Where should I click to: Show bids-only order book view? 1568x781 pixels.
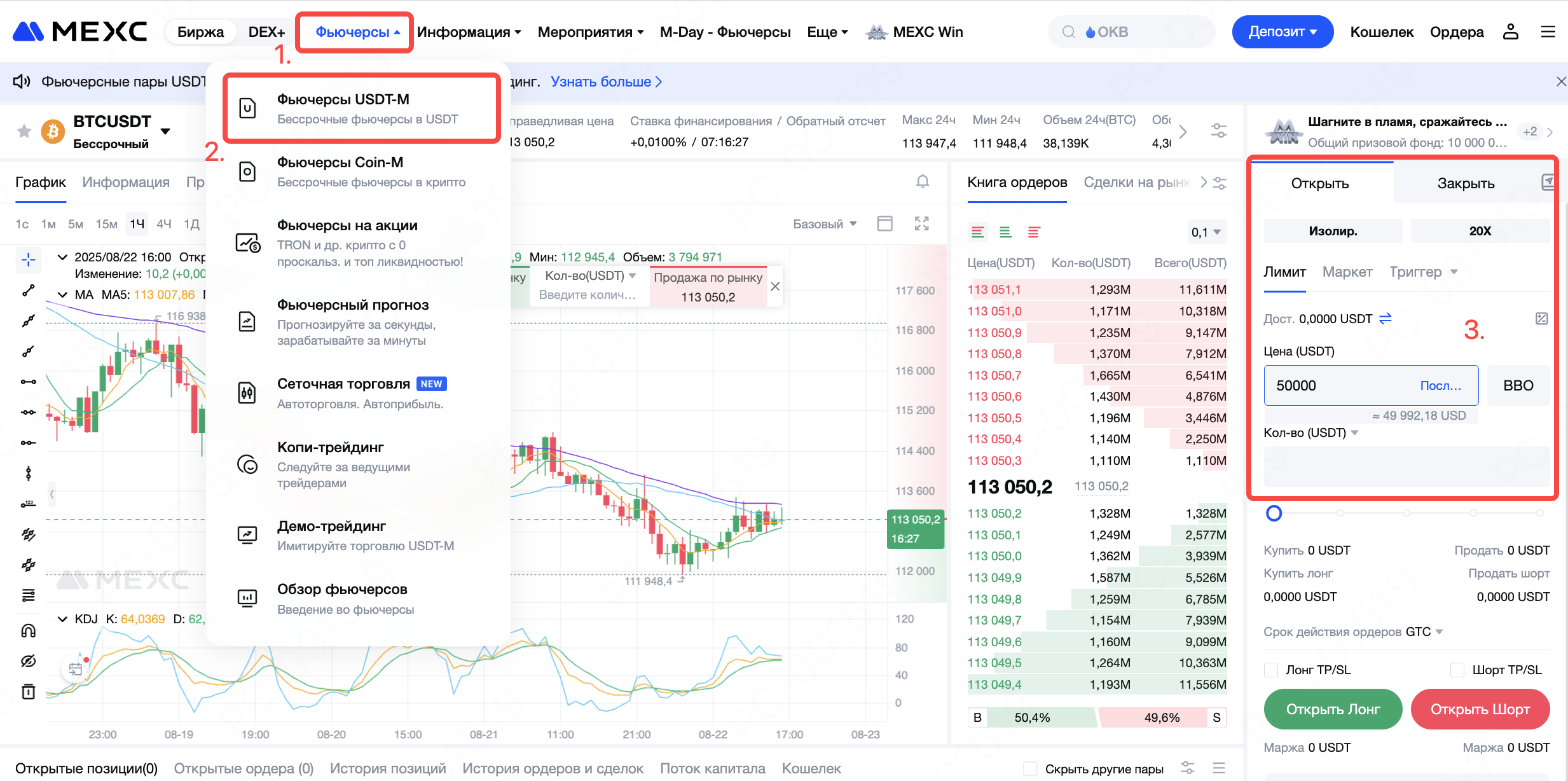(1005, 232)
